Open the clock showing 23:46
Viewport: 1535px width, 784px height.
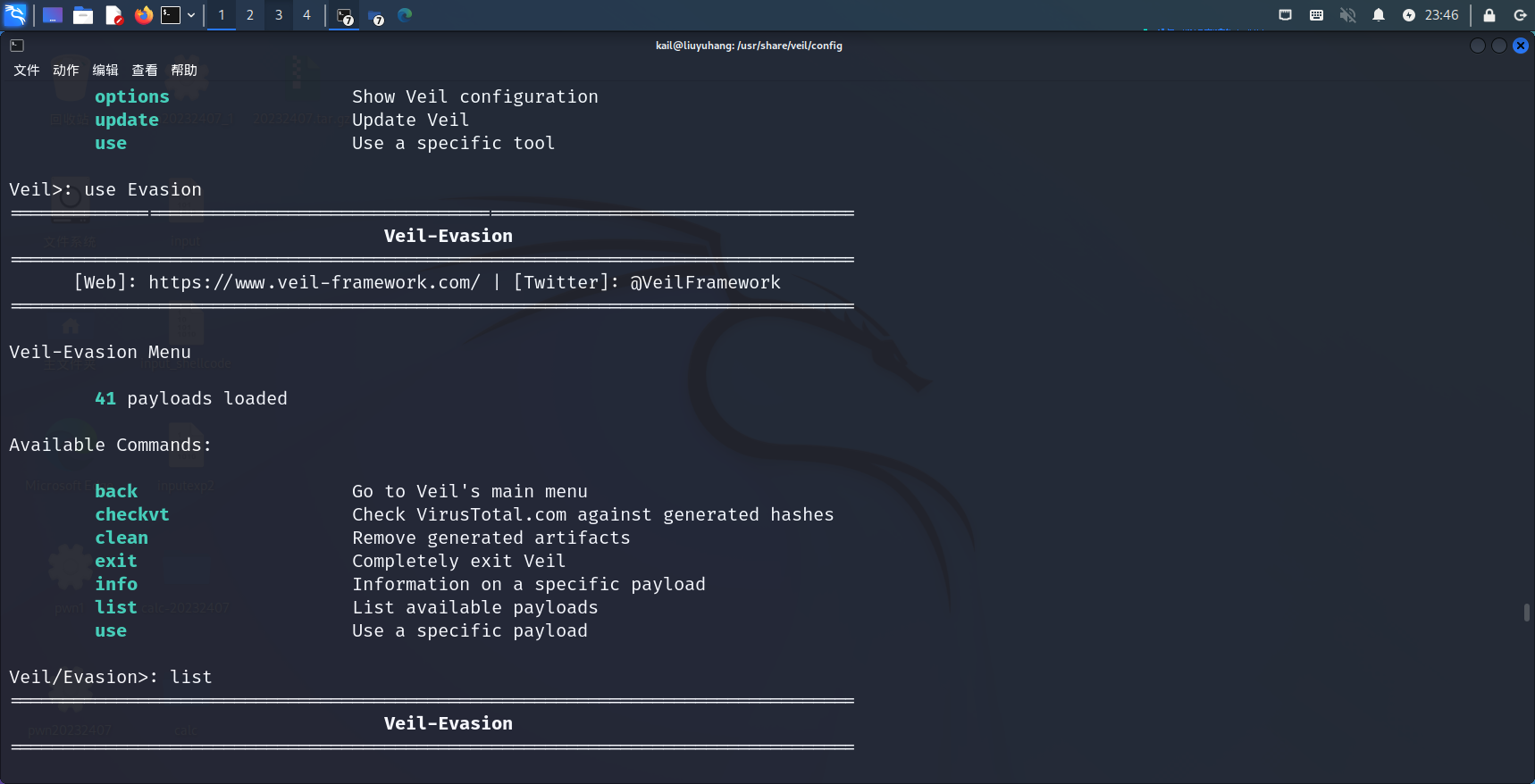click(1441, 15)
